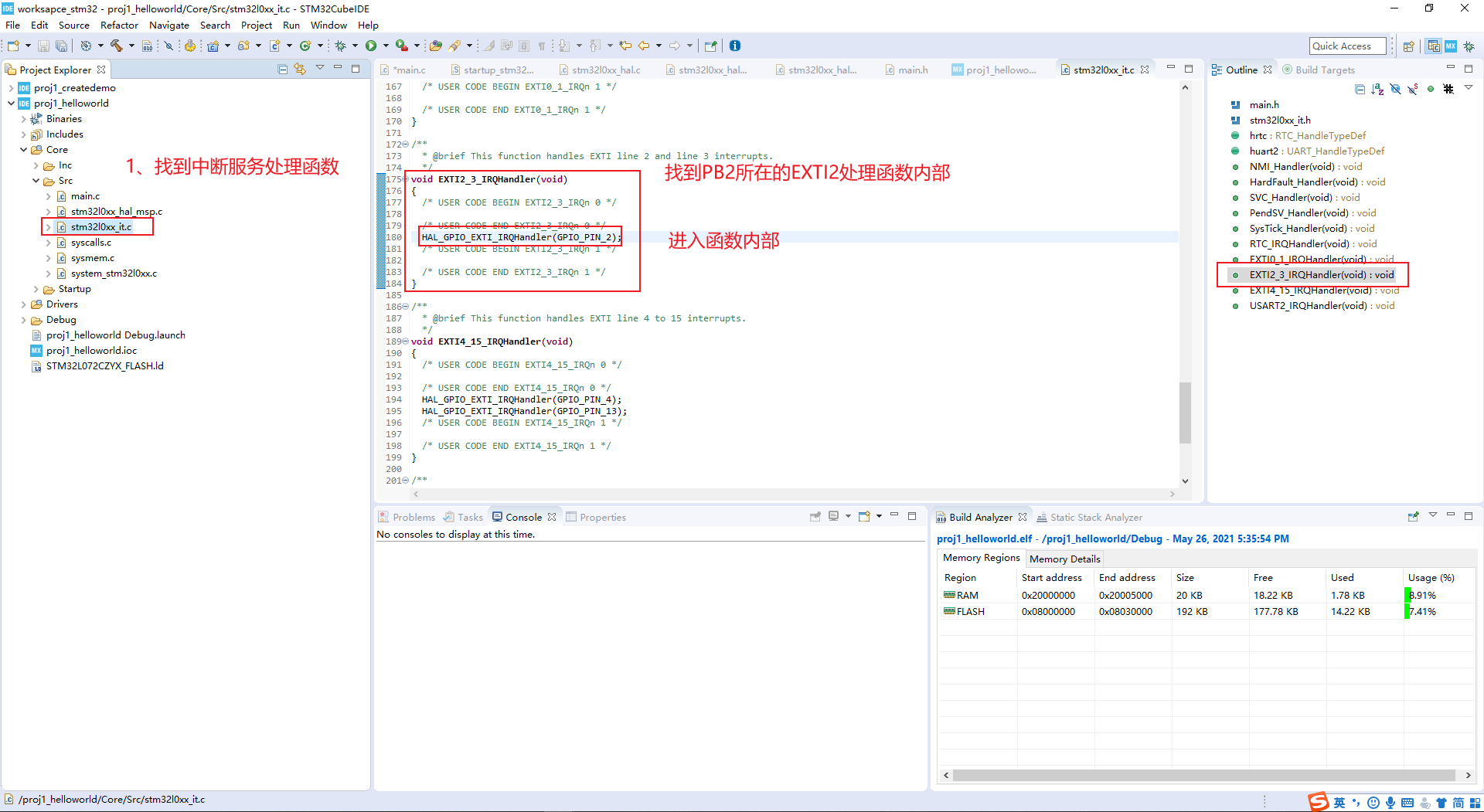
Task: Click the Build hammer icon in the toolbar
Action: (116, 46)
